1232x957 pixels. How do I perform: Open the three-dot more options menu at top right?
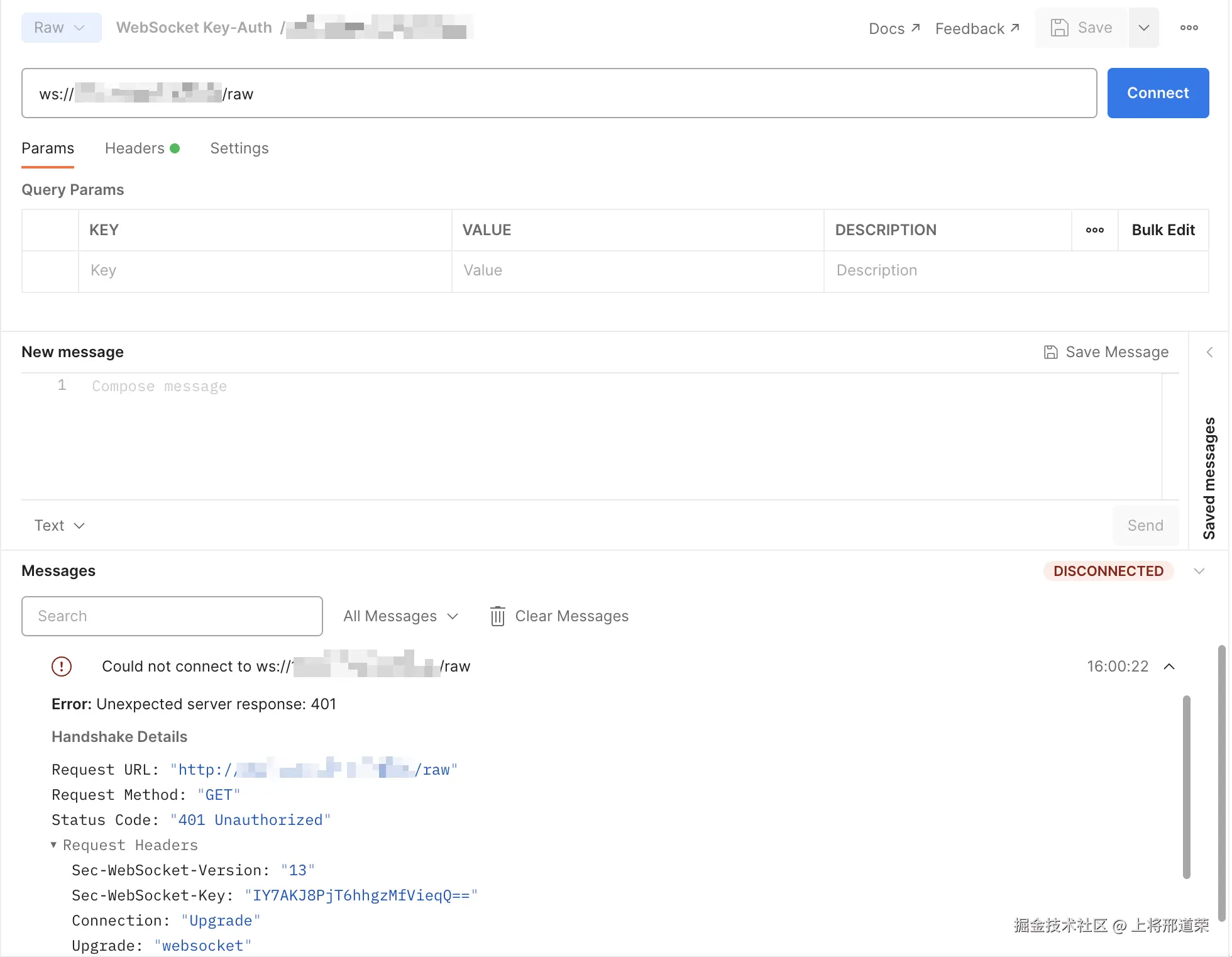pos(1189,28)
